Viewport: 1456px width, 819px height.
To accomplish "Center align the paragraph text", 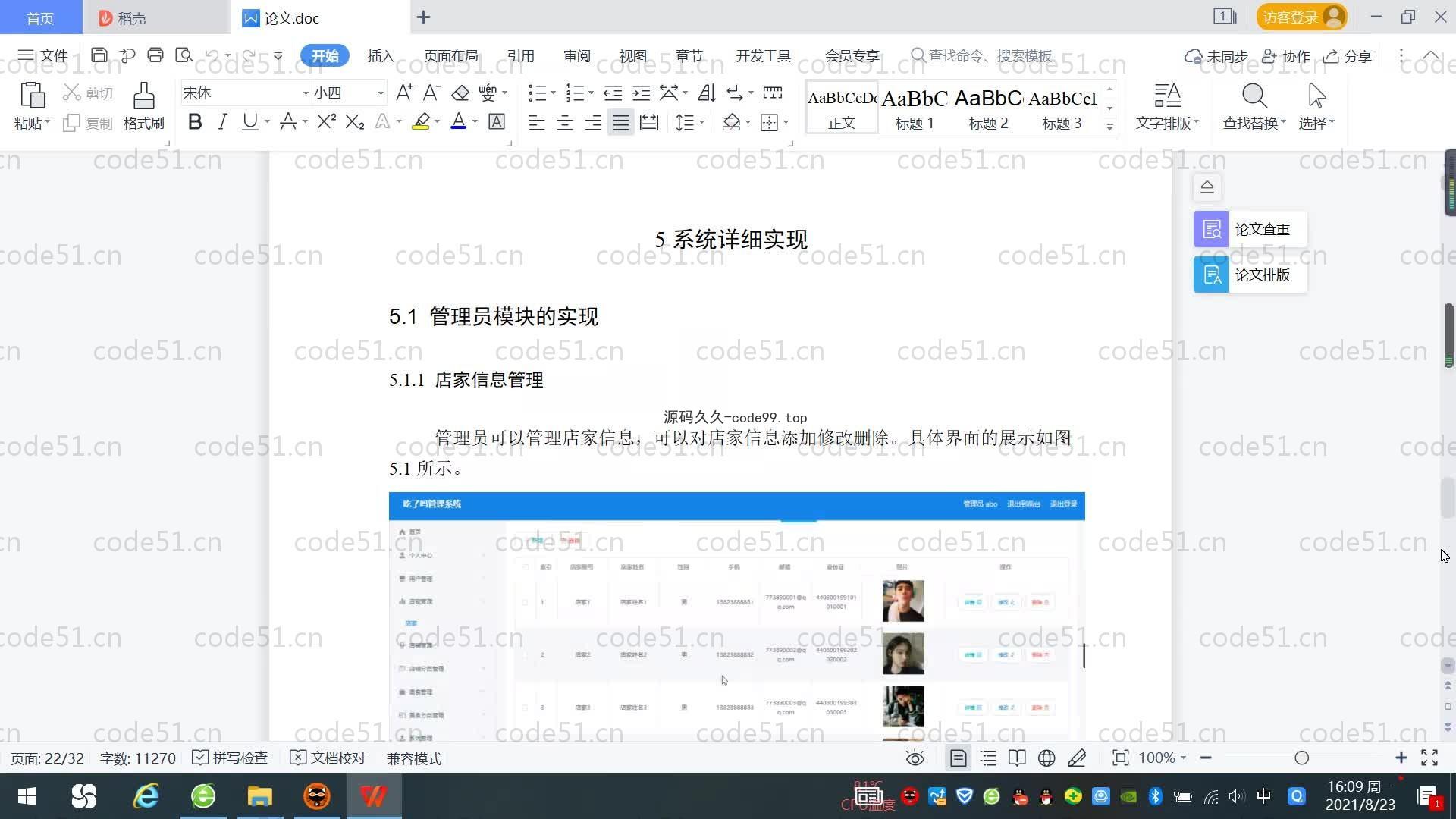I will (x=565, y=122).
